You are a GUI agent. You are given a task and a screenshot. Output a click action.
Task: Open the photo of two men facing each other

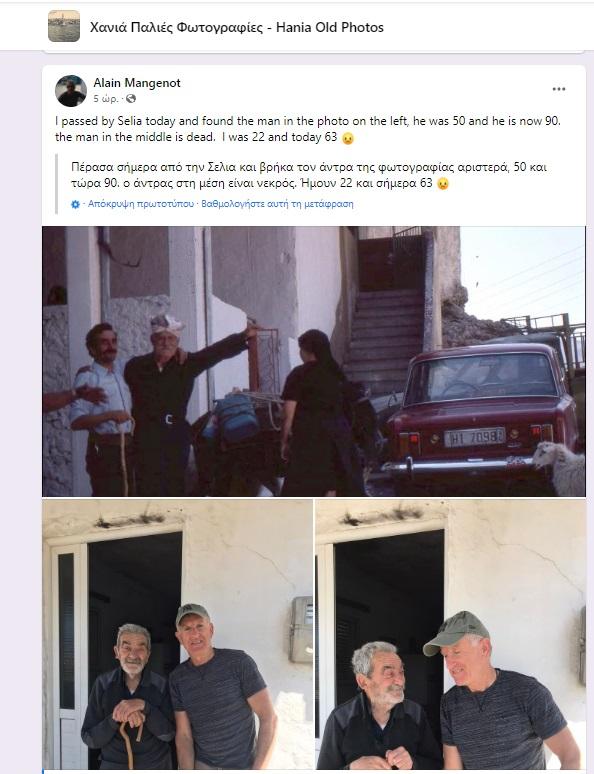click(x=450, y=634)
